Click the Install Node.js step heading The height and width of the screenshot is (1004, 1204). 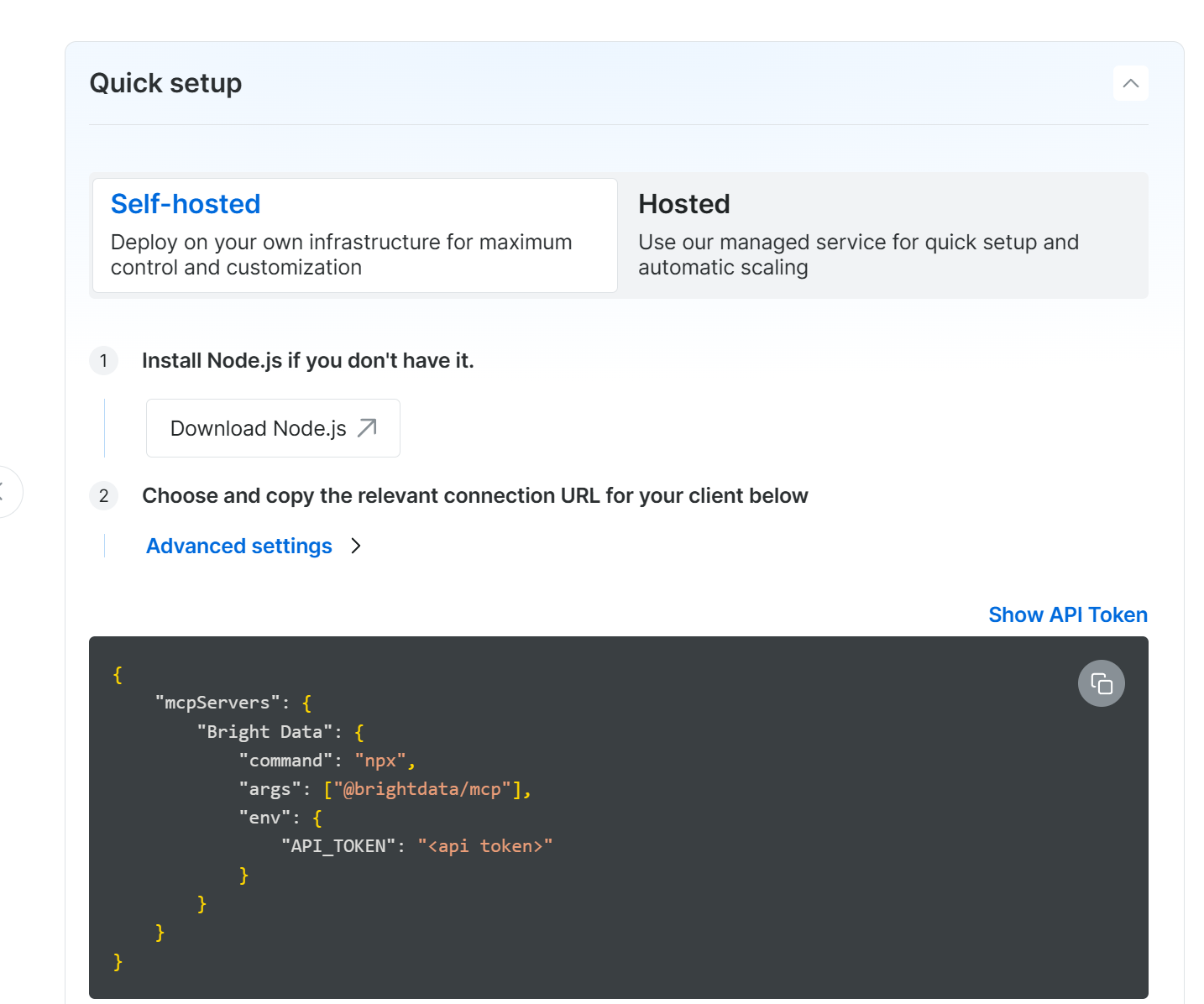tap(307, 361)
